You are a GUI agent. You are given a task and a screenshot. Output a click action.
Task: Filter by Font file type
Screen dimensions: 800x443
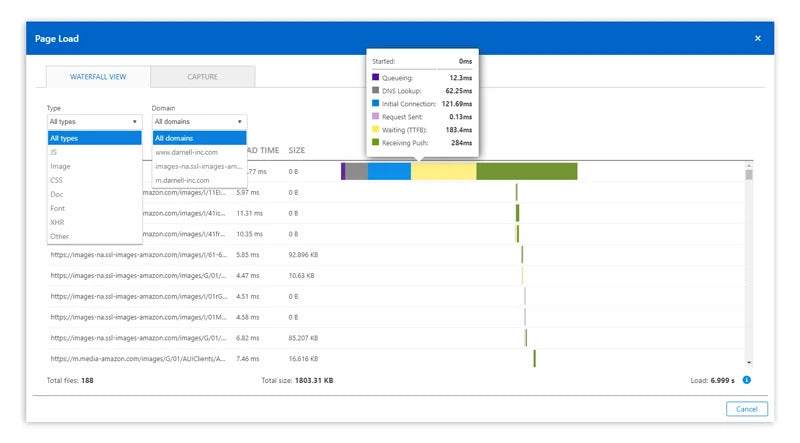(x=58, y=208)
